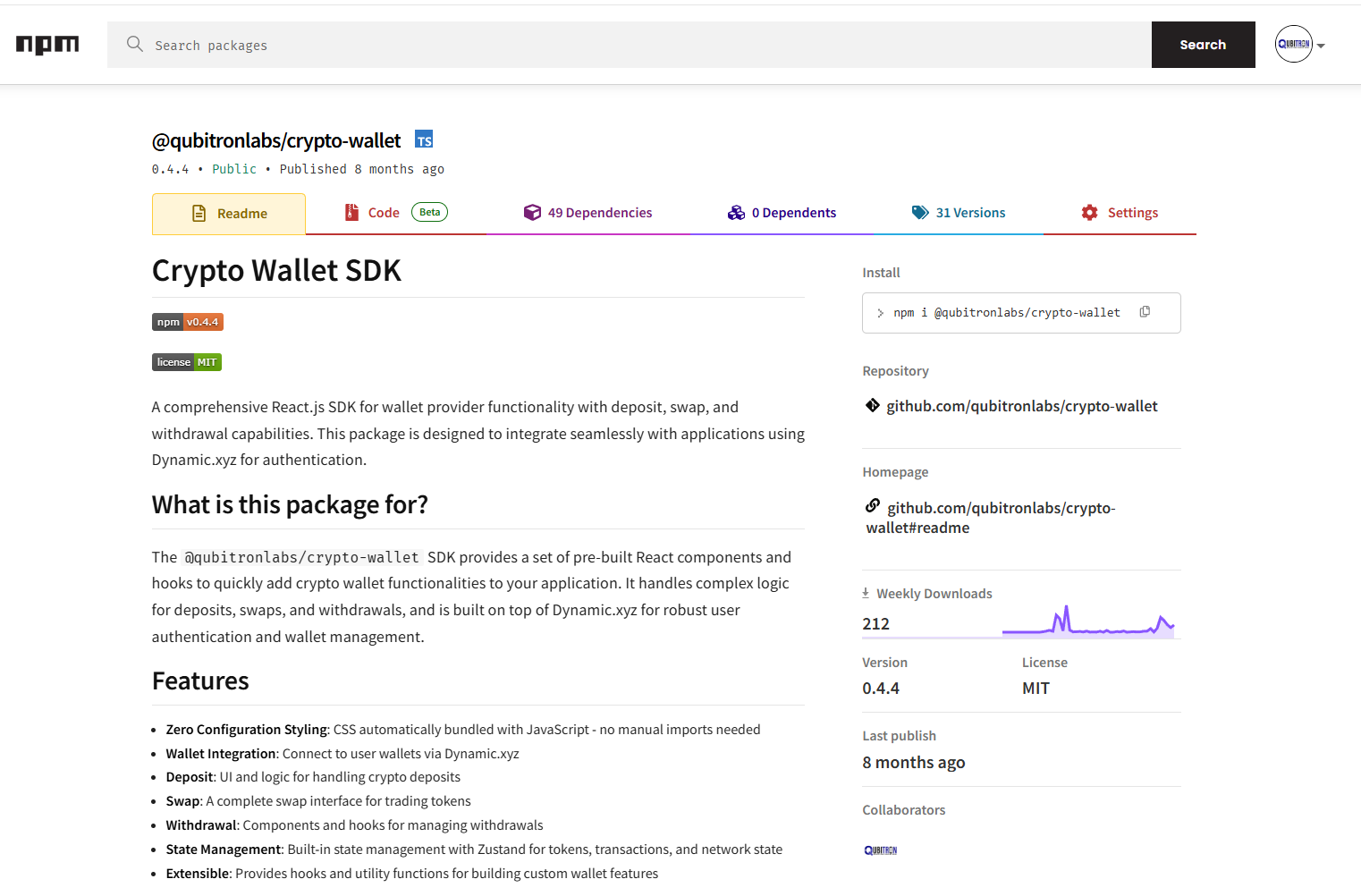Viewport: 1361px width, 896px height.
Task: Click the Versions tag icon
Action: [x=920, y=212]
